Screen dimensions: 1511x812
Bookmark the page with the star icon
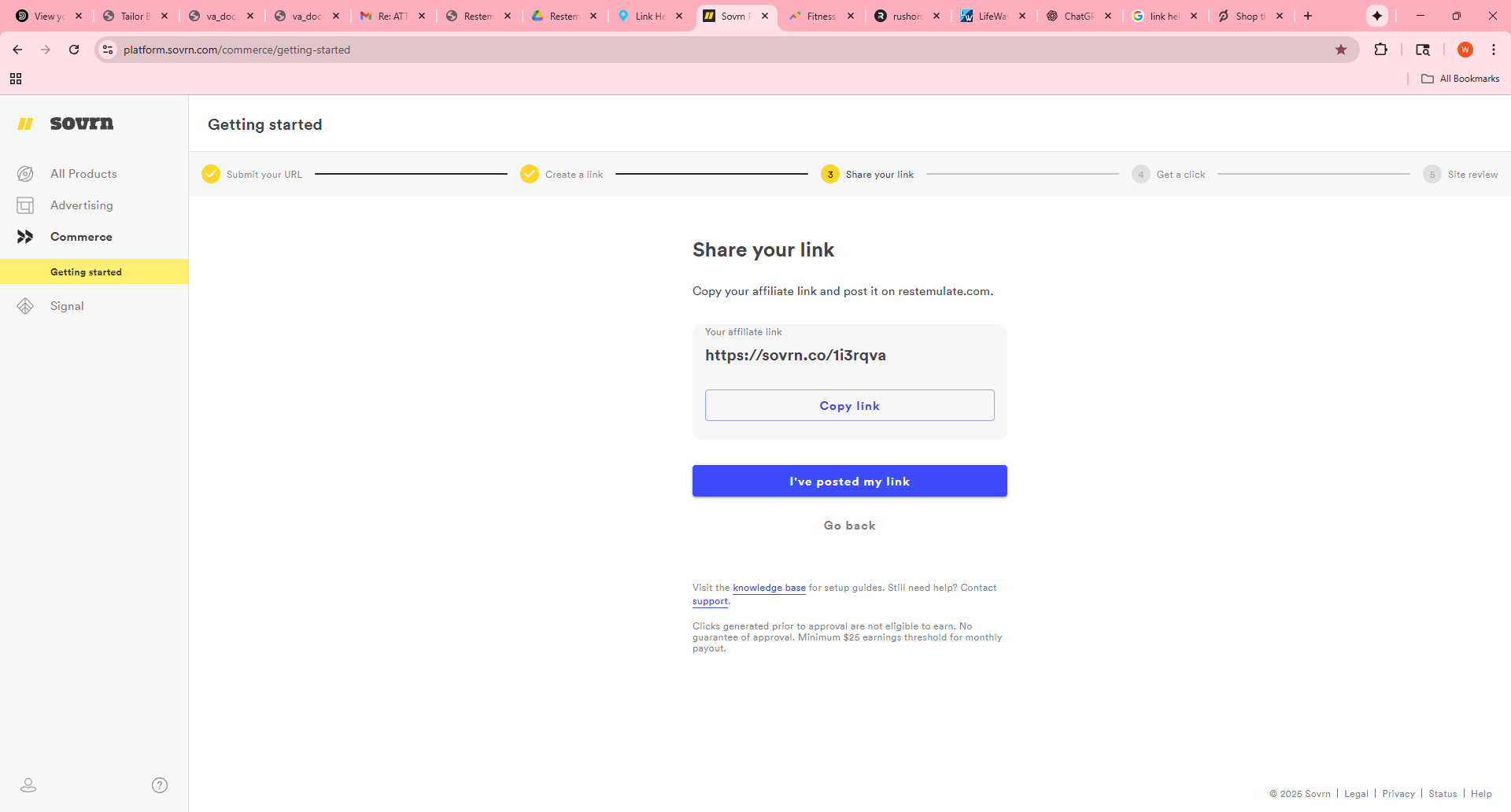(1341, 50)
